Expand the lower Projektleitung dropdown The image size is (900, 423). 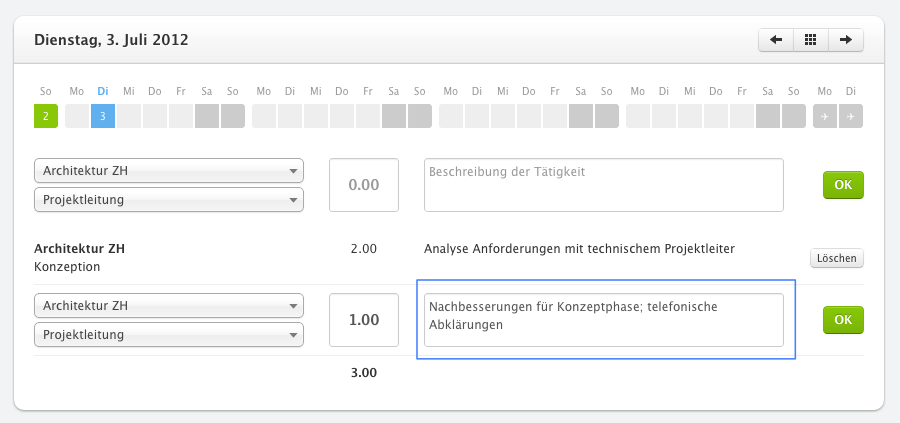pyautogui.click(x=169, y=335)
